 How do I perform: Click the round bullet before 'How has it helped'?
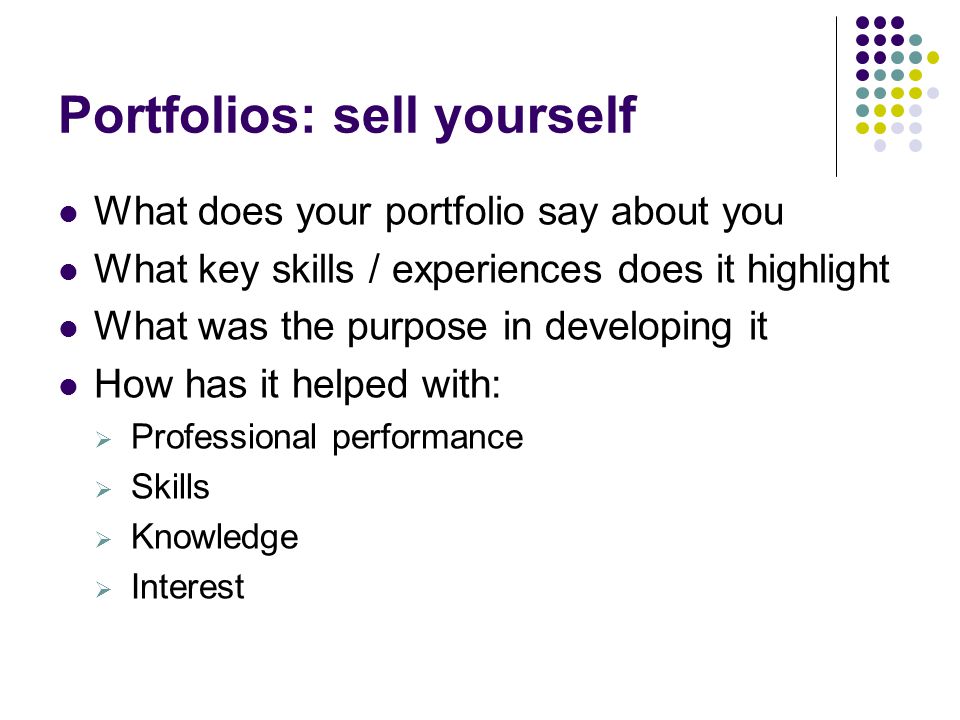click(x=69, y=387)
